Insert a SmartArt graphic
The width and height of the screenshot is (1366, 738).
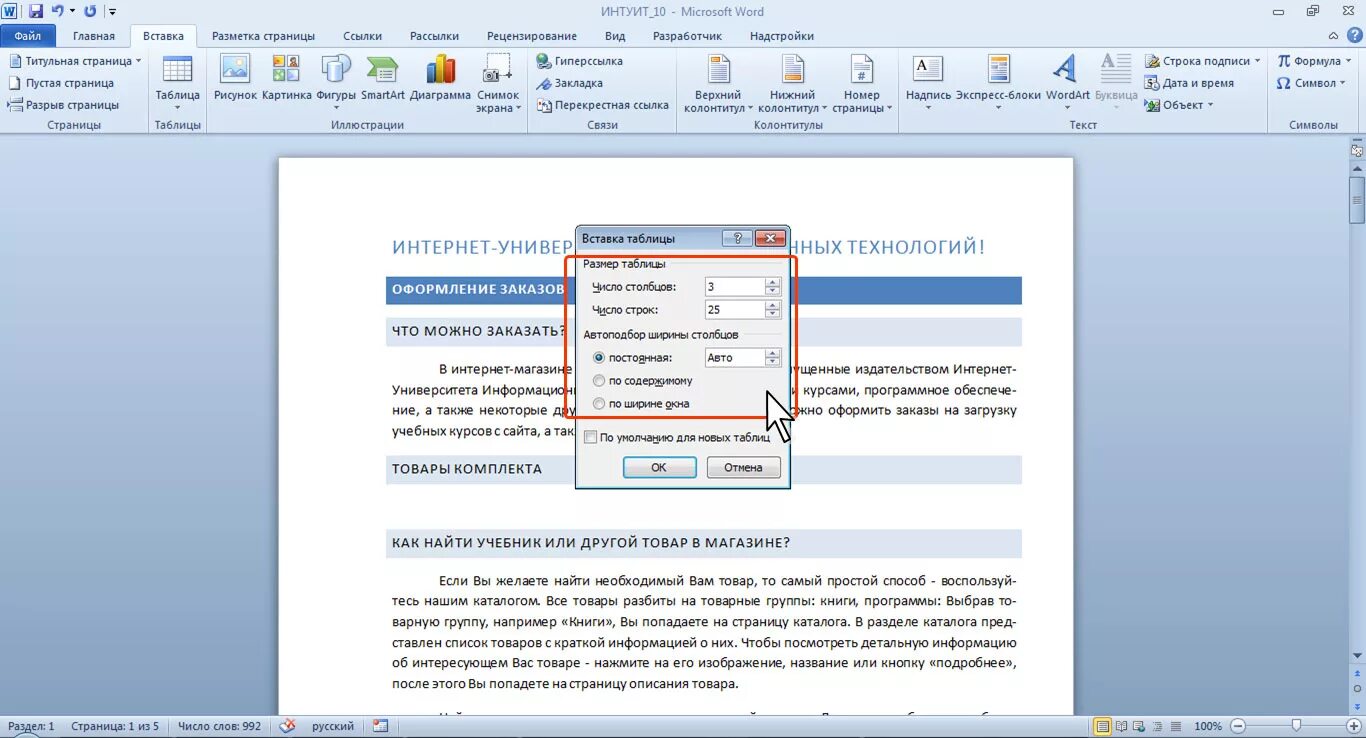[x=383, y=80]
